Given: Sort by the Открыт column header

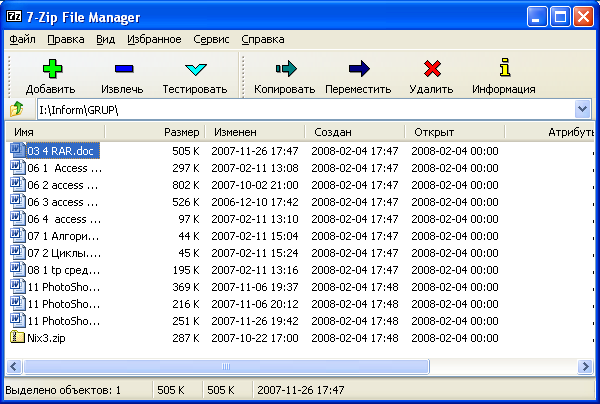Looking at the screenshot, I should (455, 132).
